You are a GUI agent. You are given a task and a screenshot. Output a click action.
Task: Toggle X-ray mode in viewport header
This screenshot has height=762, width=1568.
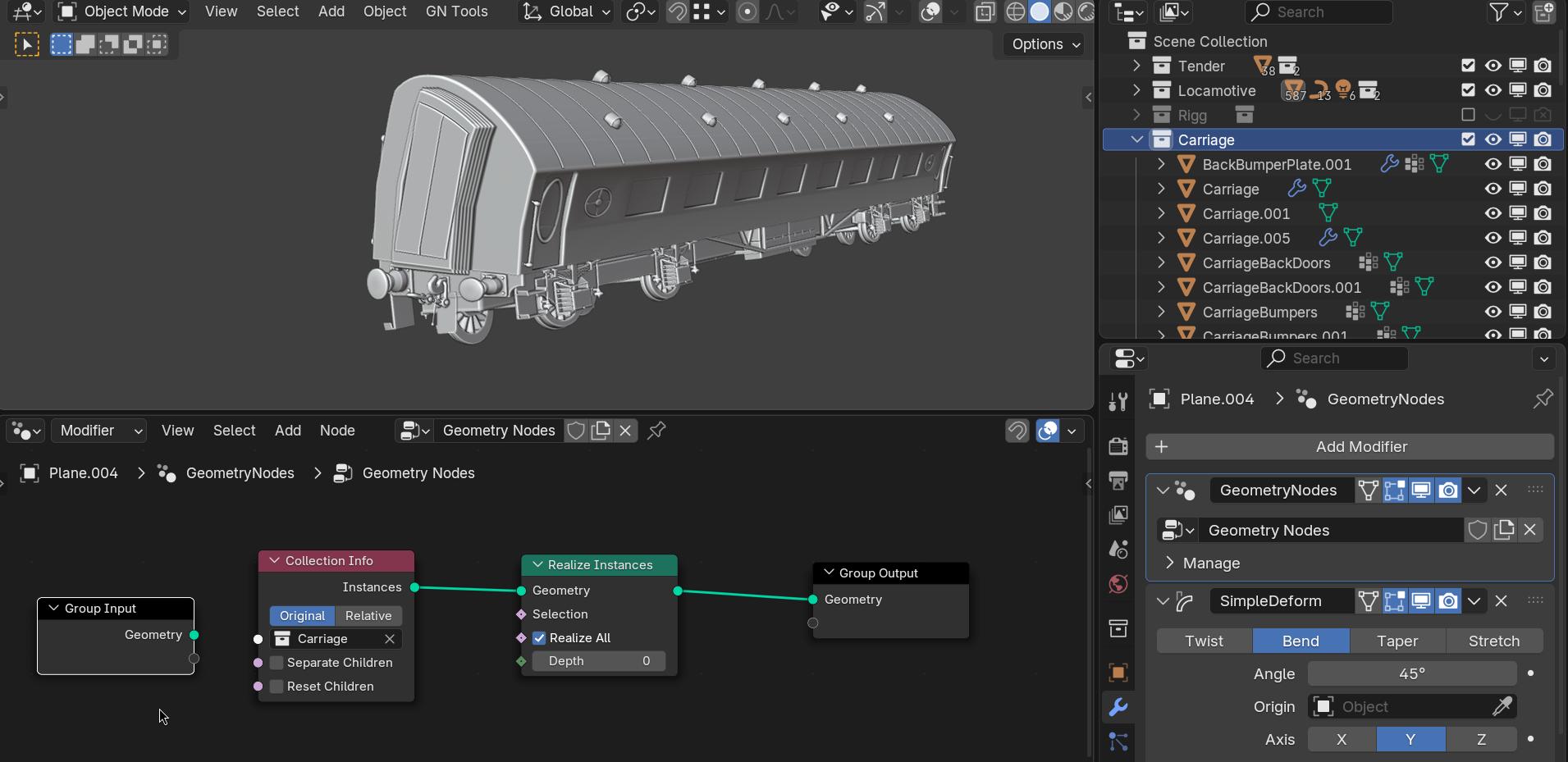(x=985, y=11)
